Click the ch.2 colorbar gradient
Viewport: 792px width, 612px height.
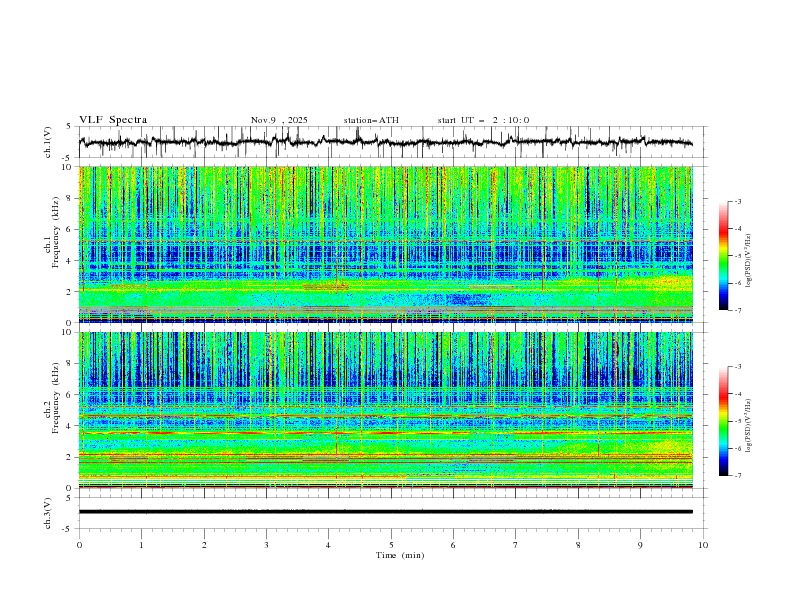coord(724,421)
